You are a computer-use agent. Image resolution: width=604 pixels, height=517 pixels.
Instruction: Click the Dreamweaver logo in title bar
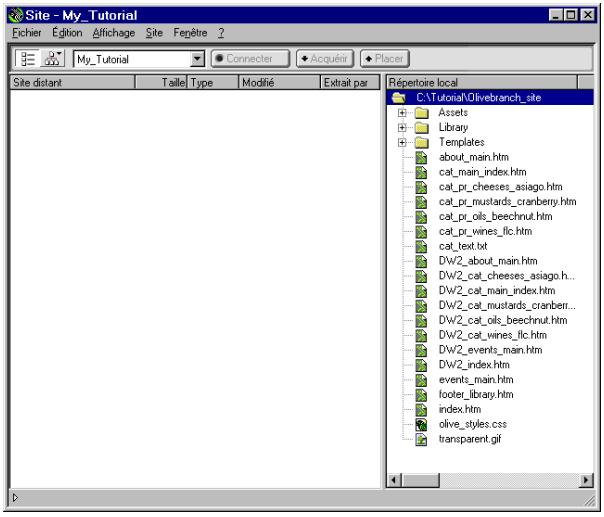point(16,15)
